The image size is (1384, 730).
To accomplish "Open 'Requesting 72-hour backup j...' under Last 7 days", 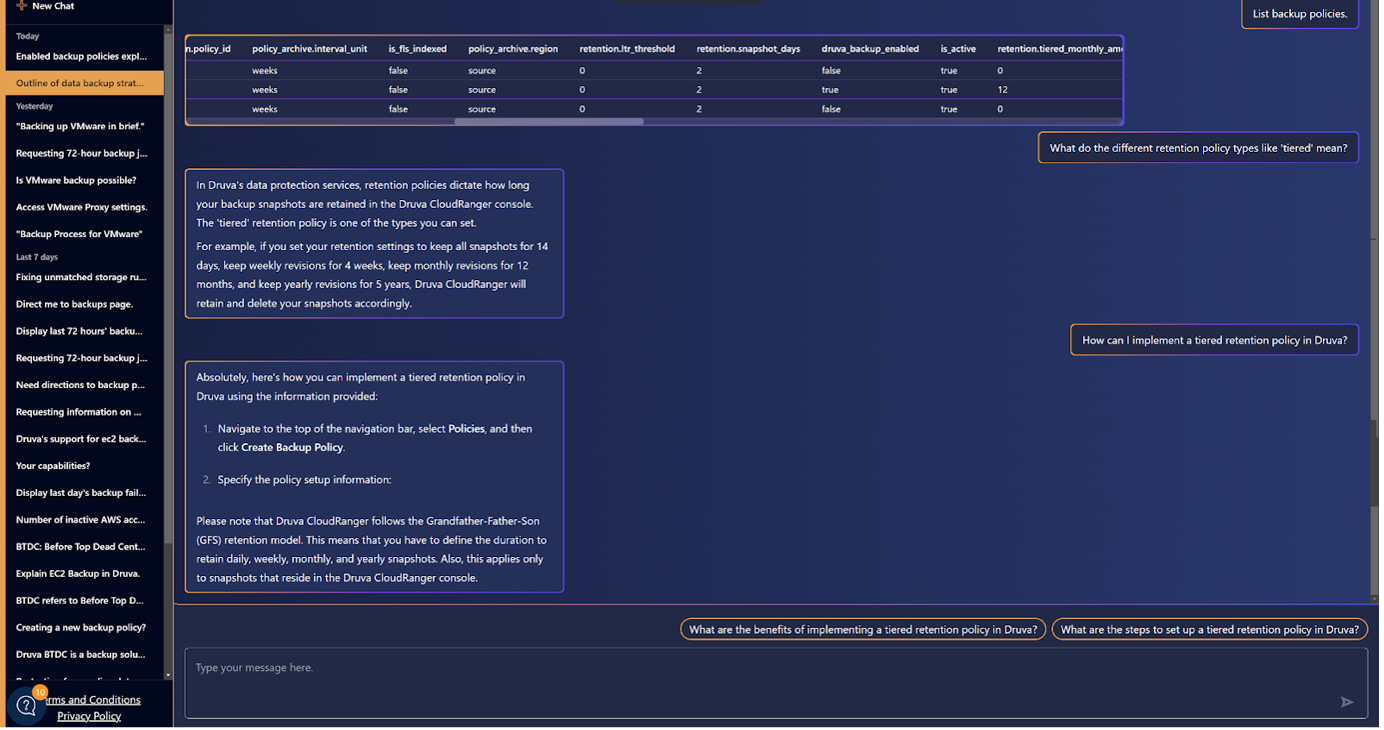I will point(81,358).
